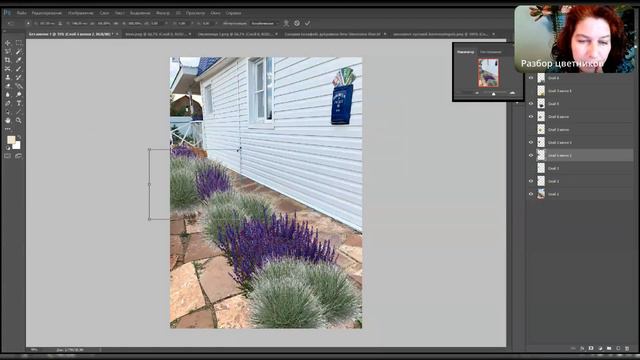
Task: Click the Navigator preview thumbnail
Action: 488,73
